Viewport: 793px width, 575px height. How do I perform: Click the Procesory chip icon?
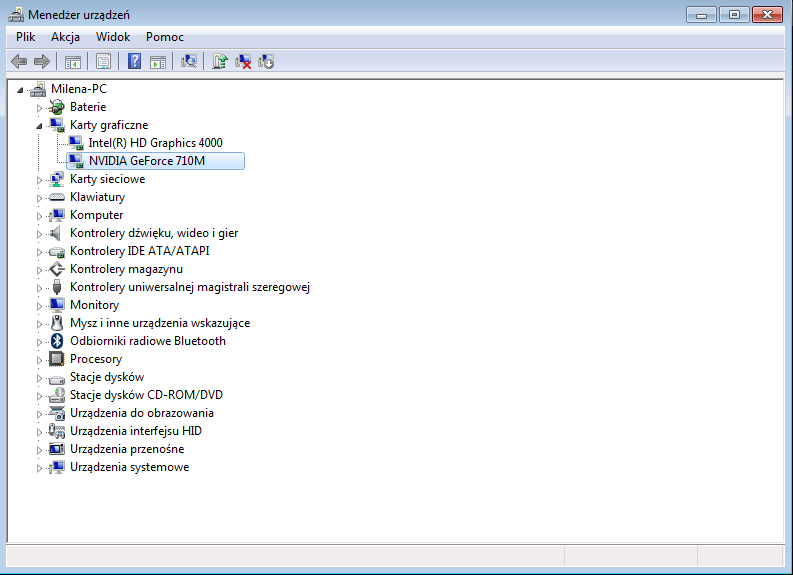(57, 359)
